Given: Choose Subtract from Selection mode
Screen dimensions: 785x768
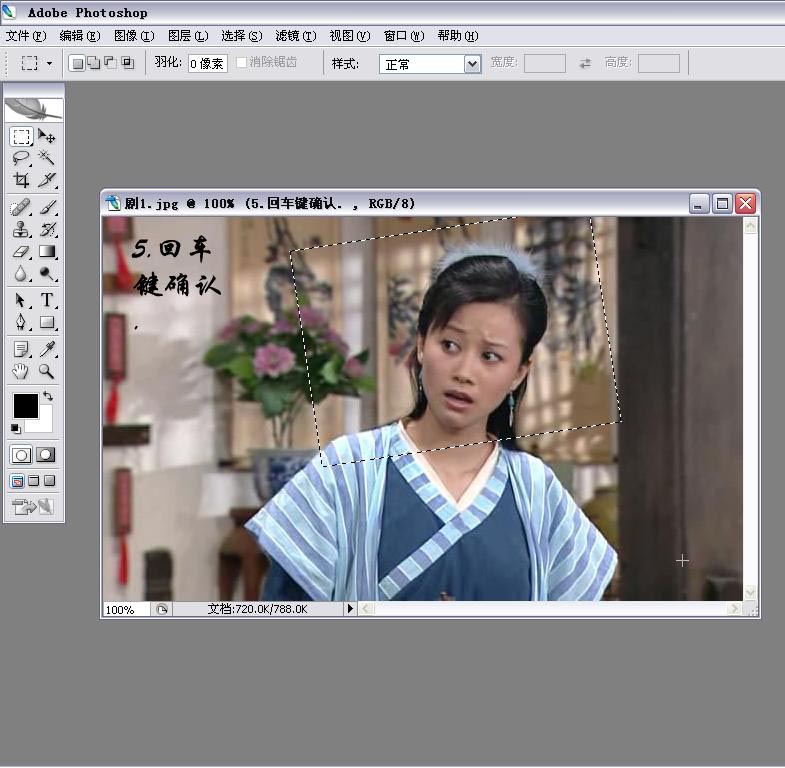Looking at the screenshot, I should coord(110,63).
